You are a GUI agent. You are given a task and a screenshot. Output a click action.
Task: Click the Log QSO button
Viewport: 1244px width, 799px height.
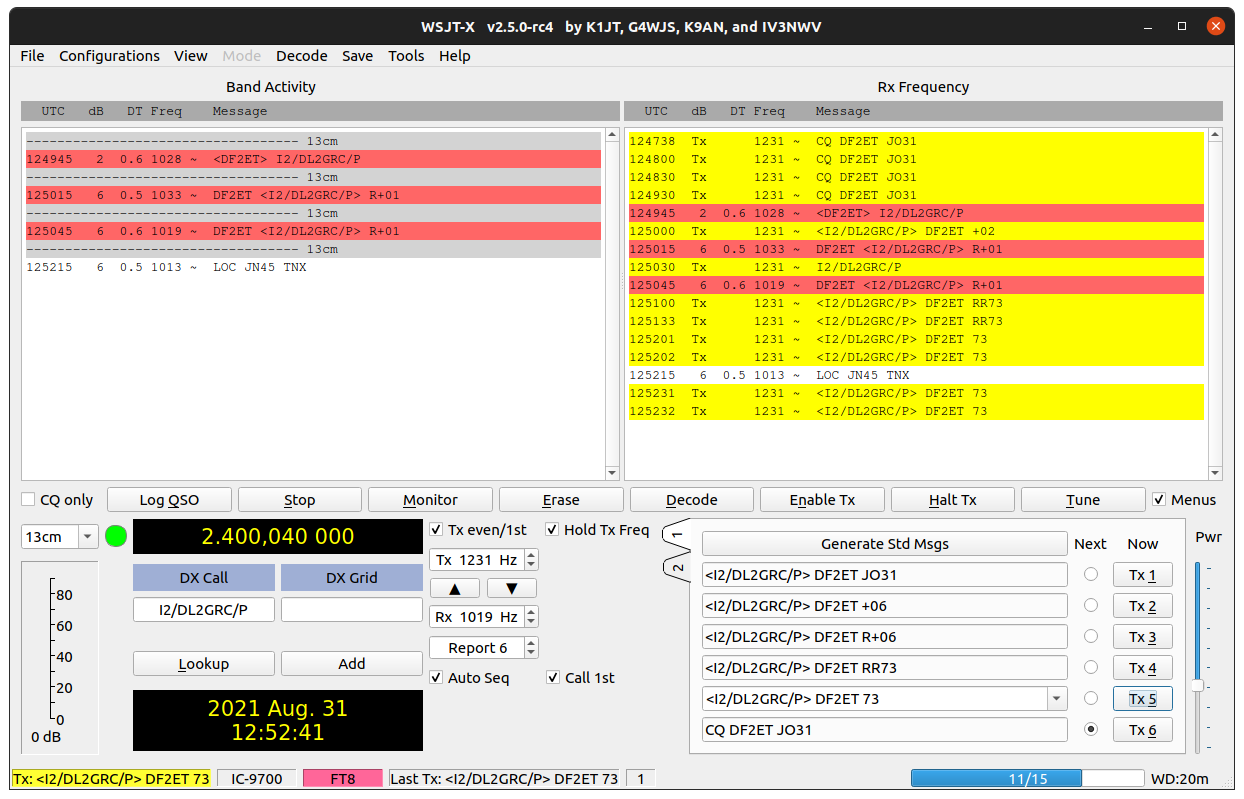click(169, 500)
